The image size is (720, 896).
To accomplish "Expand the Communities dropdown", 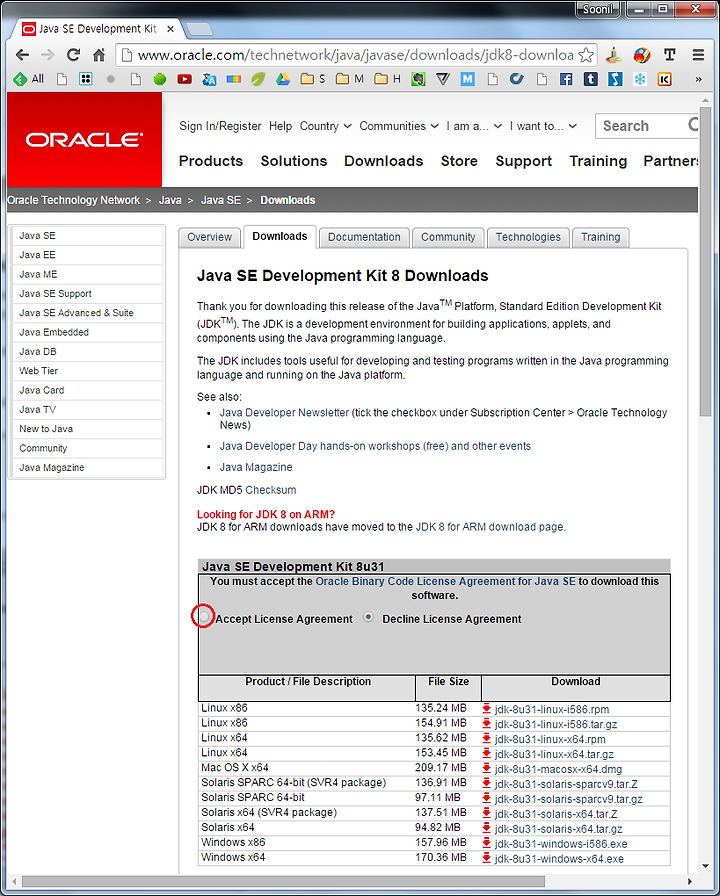I will click(399, 126).
